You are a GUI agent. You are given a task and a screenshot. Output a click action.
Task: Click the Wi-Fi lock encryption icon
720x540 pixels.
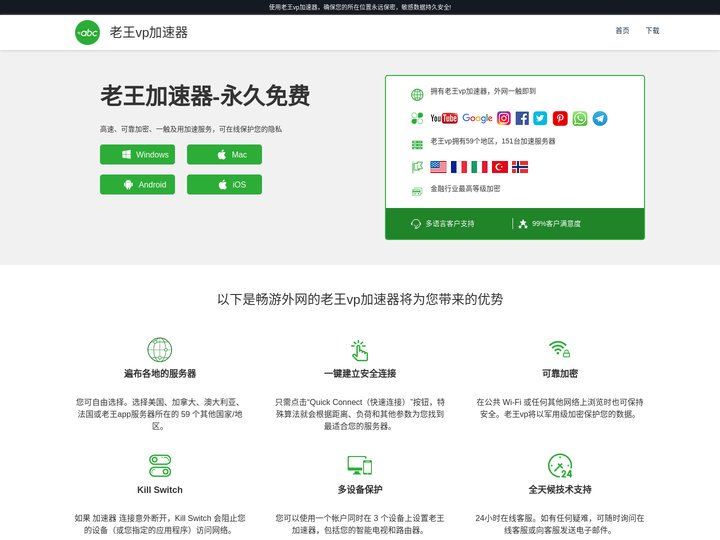(x=560, y=349)
